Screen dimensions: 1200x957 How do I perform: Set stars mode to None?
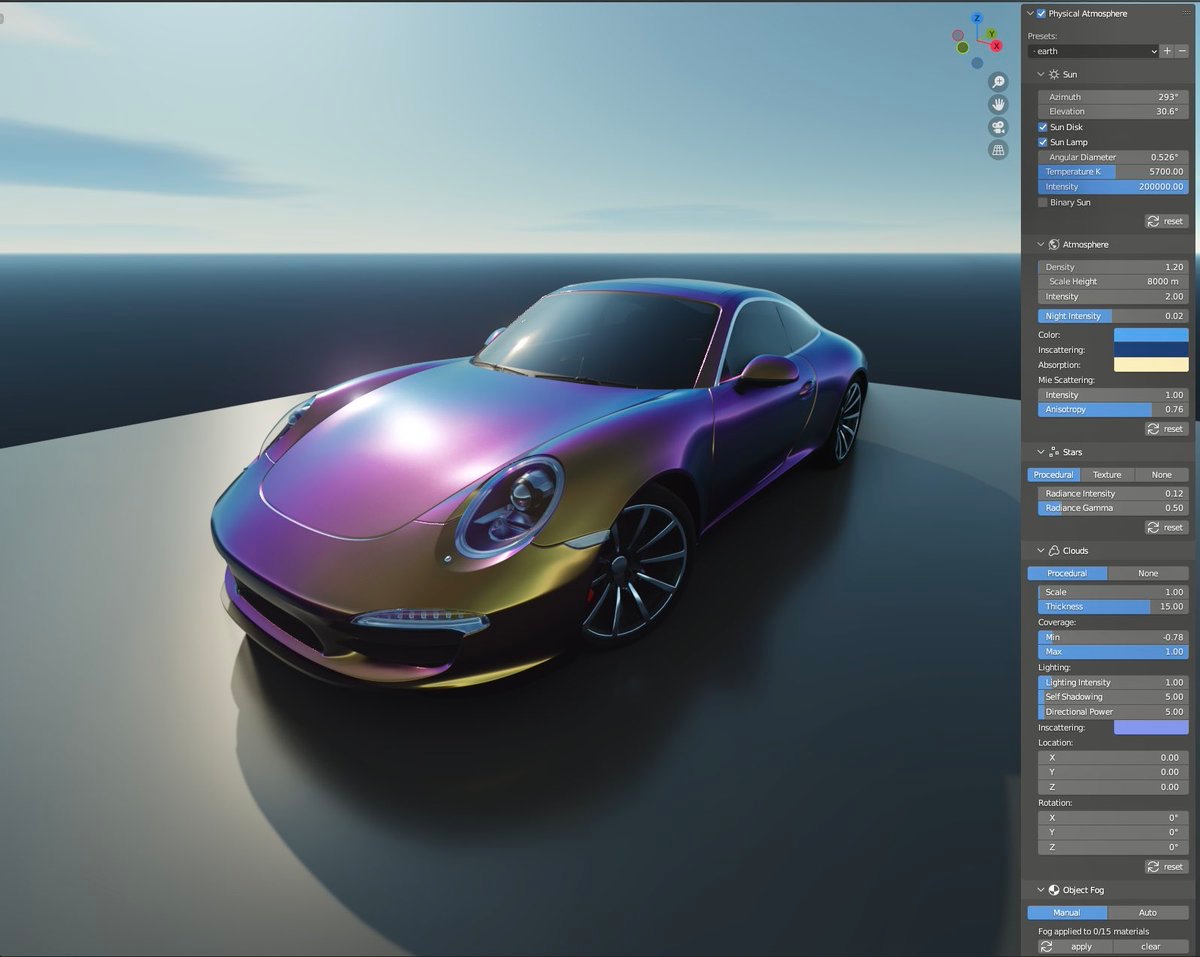1161,475
